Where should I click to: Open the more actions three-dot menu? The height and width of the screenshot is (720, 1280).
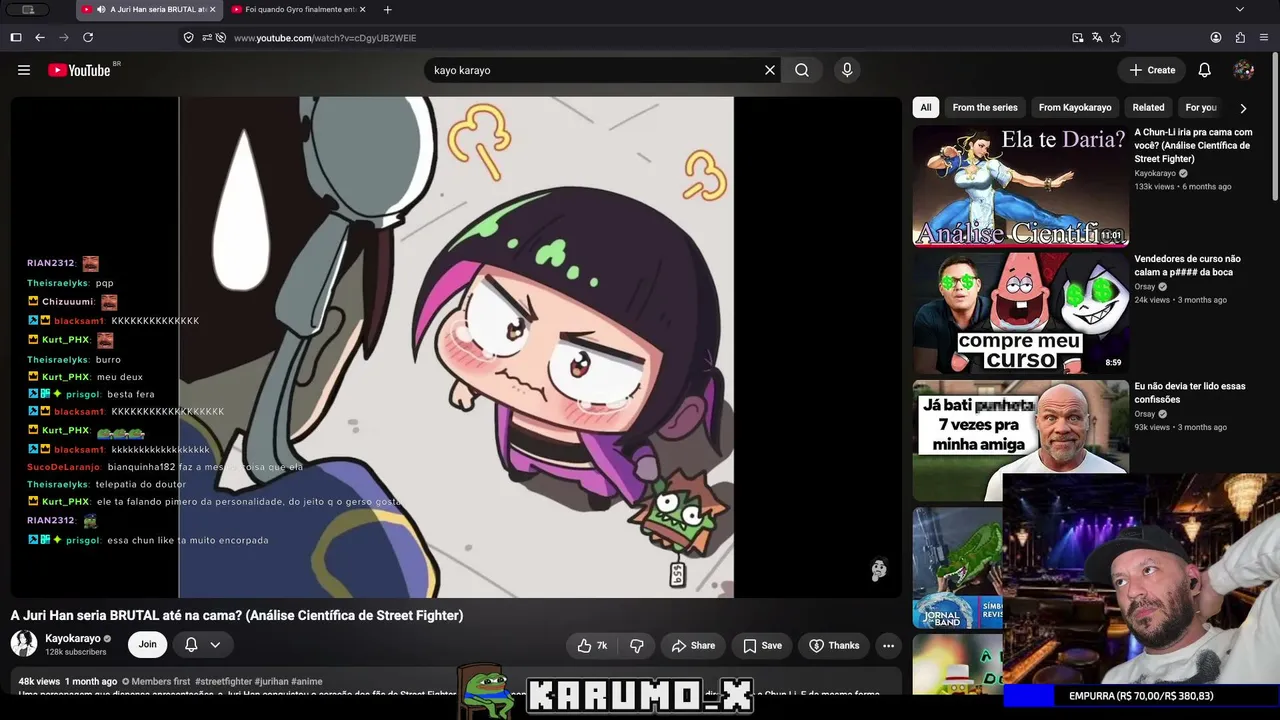click(x=888, y=646)
